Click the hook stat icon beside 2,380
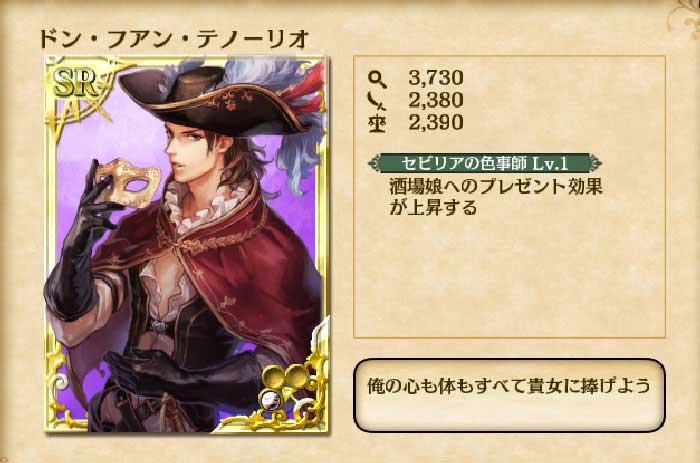 click(x=376, y=101)
